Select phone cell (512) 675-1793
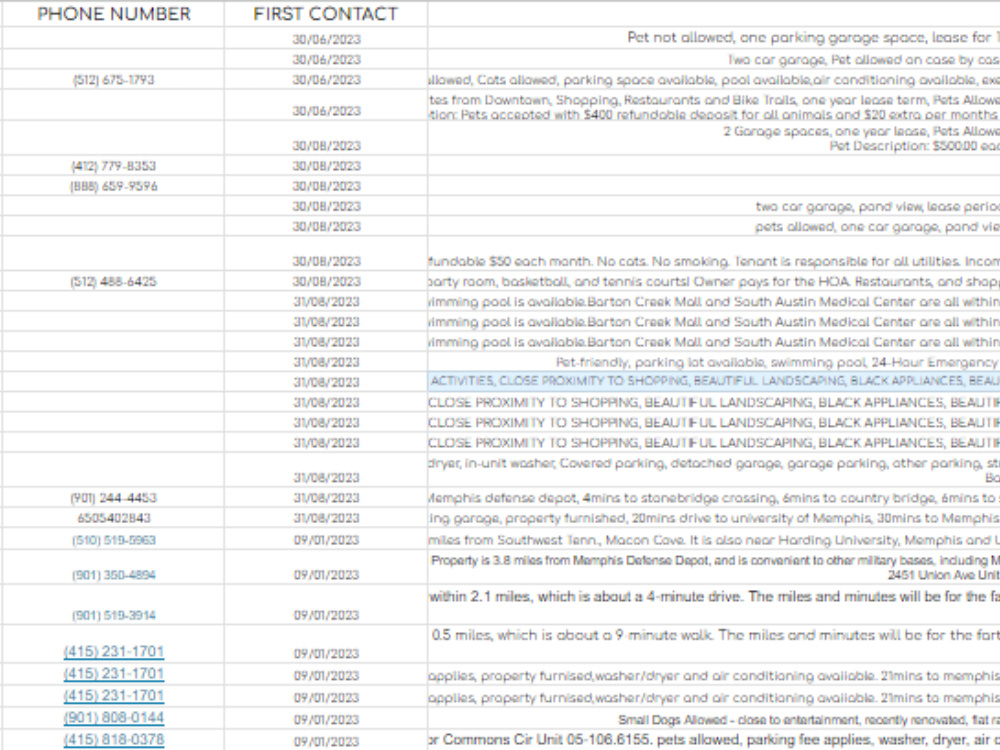Image resolution: width=1000 pixels, height=750 pixels. 114,80
